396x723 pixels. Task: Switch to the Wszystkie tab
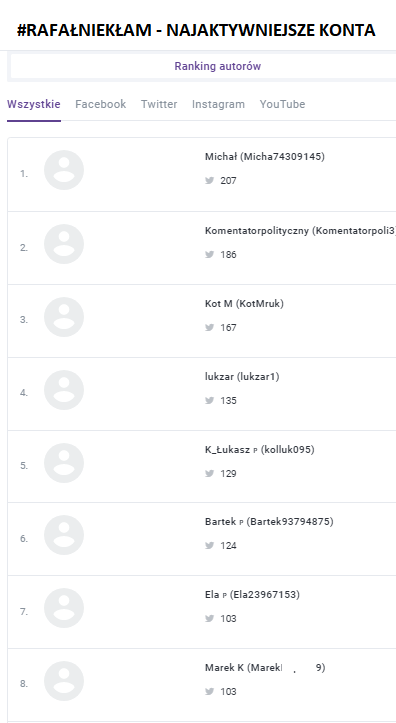point(34,104)
